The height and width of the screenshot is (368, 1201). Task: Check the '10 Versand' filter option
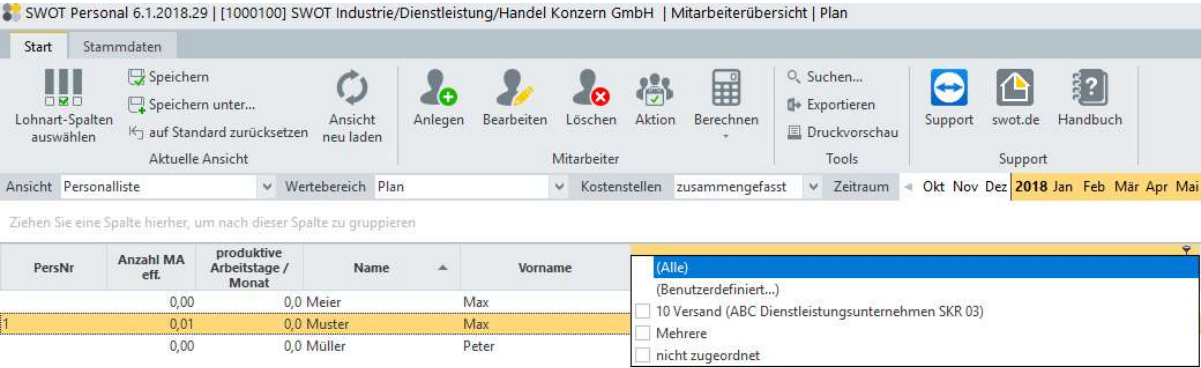tap(643, 312)
